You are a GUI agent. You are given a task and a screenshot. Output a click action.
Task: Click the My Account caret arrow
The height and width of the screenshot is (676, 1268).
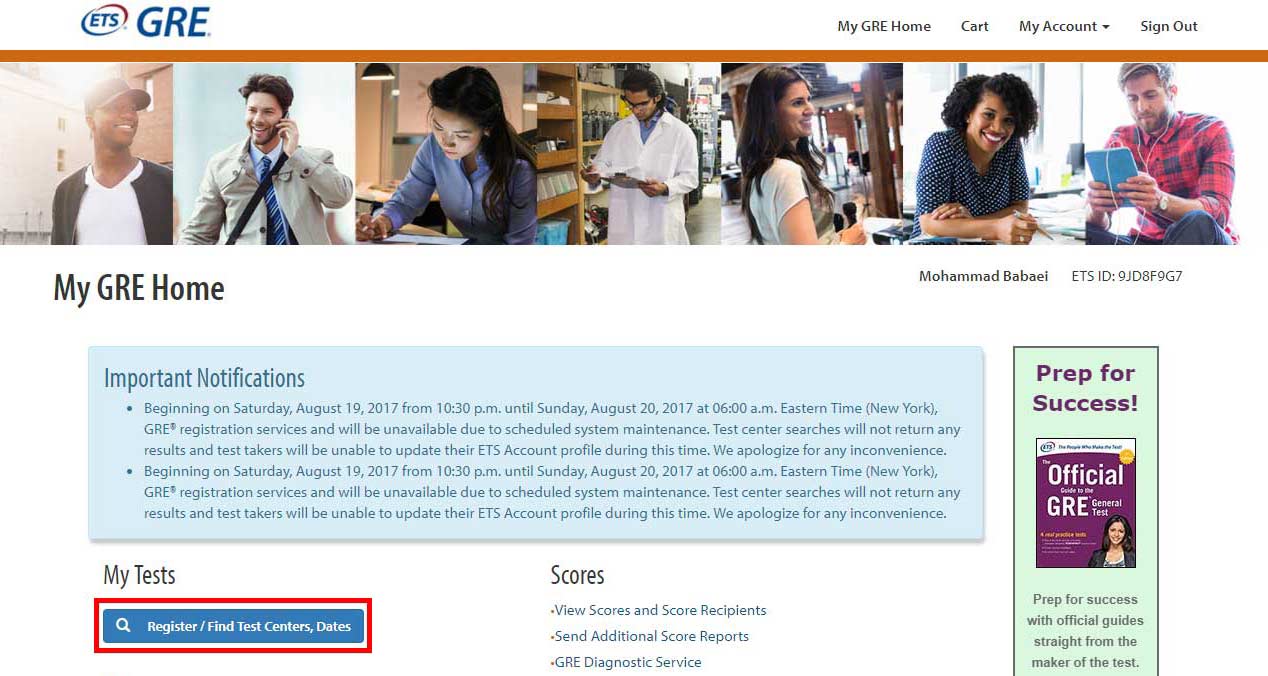[x=1105, y=27]
